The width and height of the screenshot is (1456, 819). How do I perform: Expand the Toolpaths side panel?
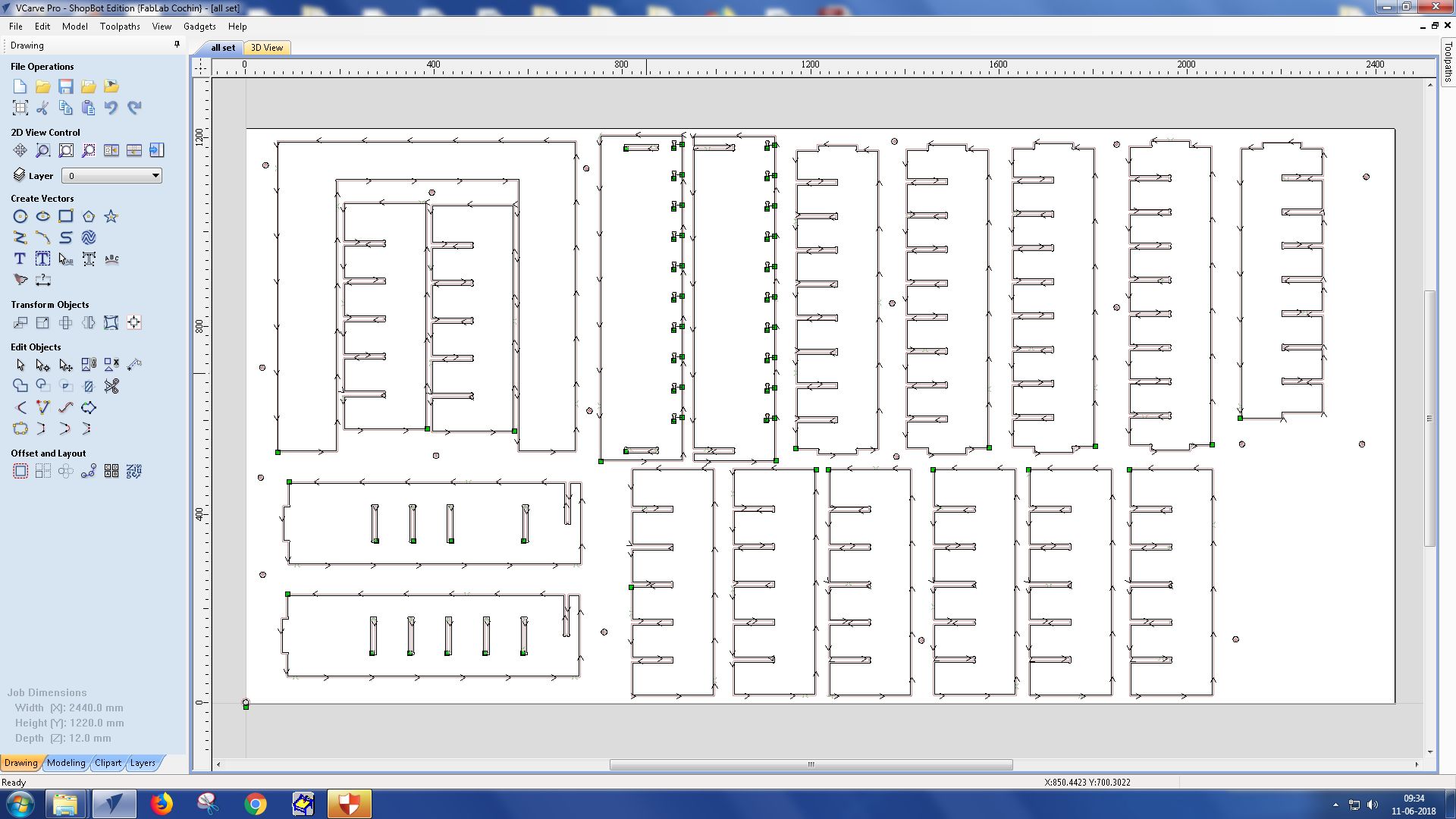1448,62
